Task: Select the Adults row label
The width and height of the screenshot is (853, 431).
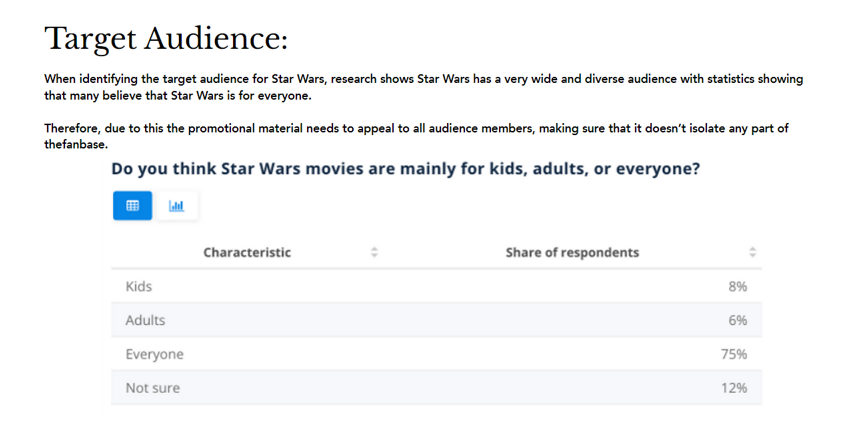Action: [x=145, y=320]
